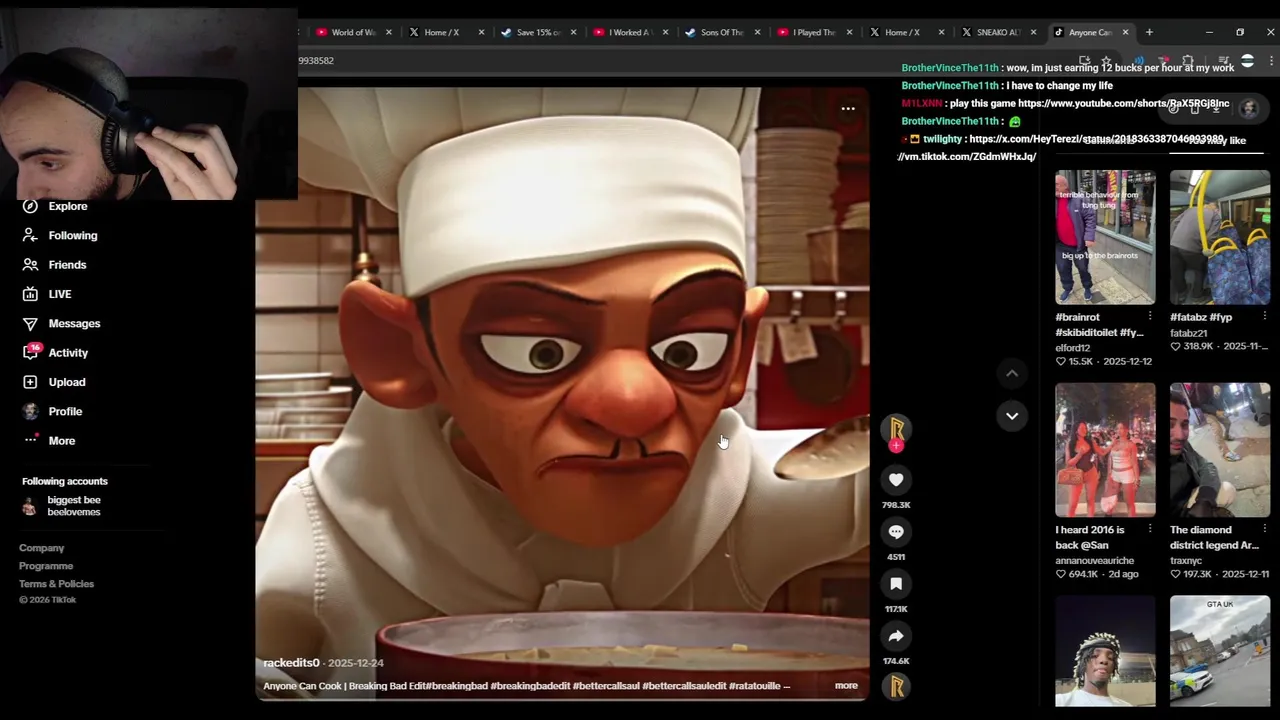Open the #brainrot recommended video thumbnail
This screenshot has width=1280, height=720.
[x=1105, y=237]
